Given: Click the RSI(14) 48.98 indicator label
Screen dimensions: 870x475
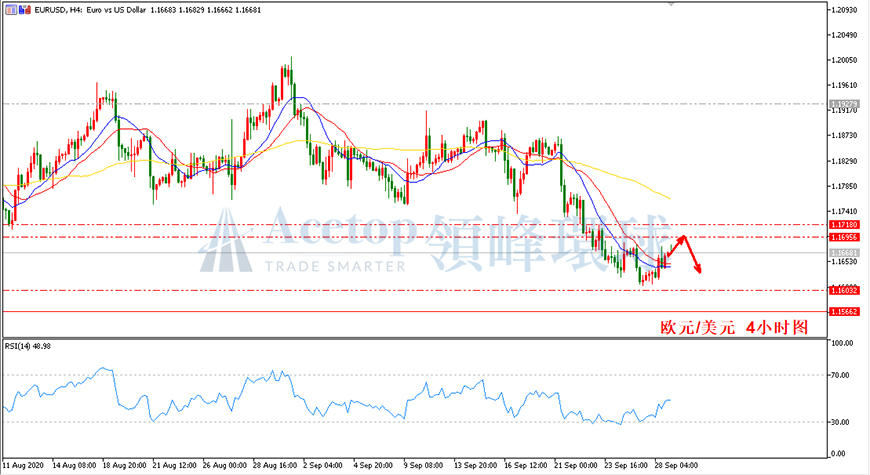Looking at the screenshot, I should (x=28, y=346).
